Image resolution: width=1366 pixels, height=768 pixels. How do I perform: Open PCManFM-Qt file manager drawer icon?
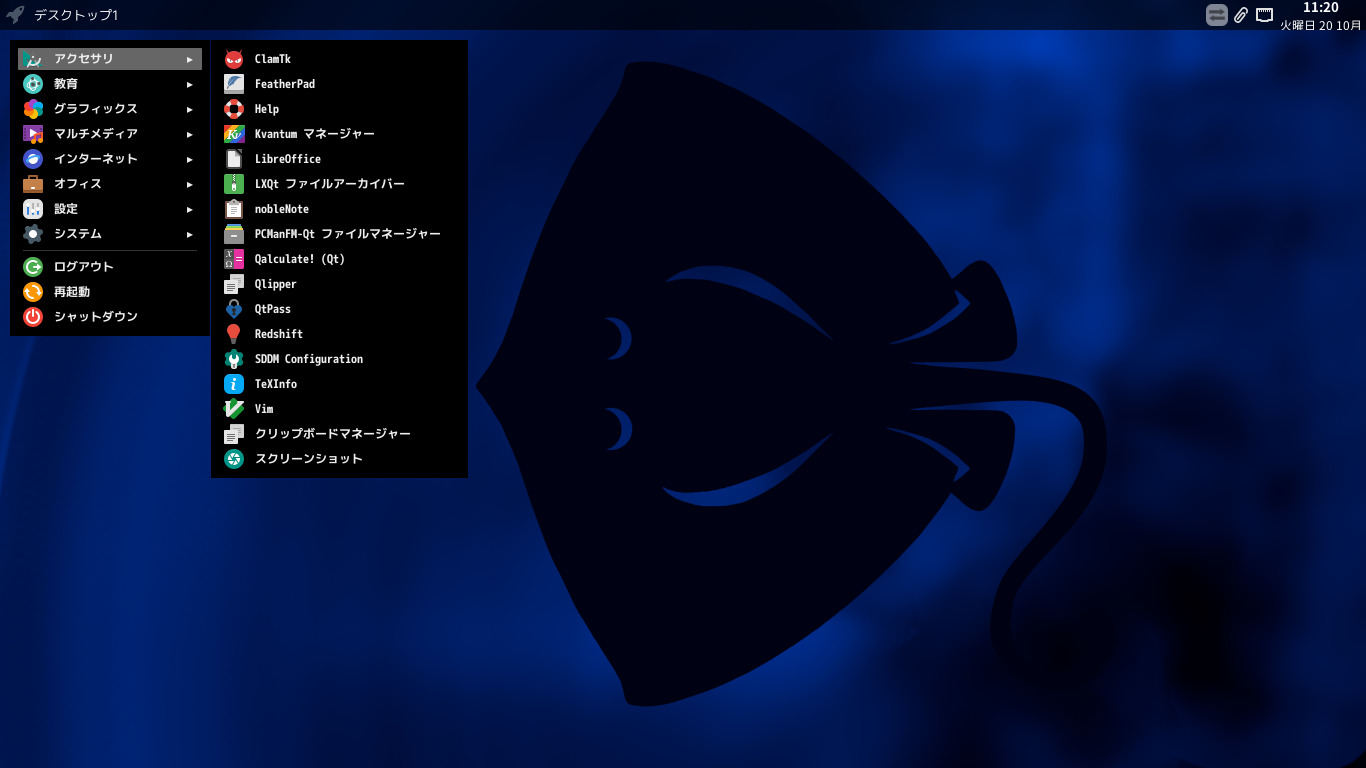234,234
